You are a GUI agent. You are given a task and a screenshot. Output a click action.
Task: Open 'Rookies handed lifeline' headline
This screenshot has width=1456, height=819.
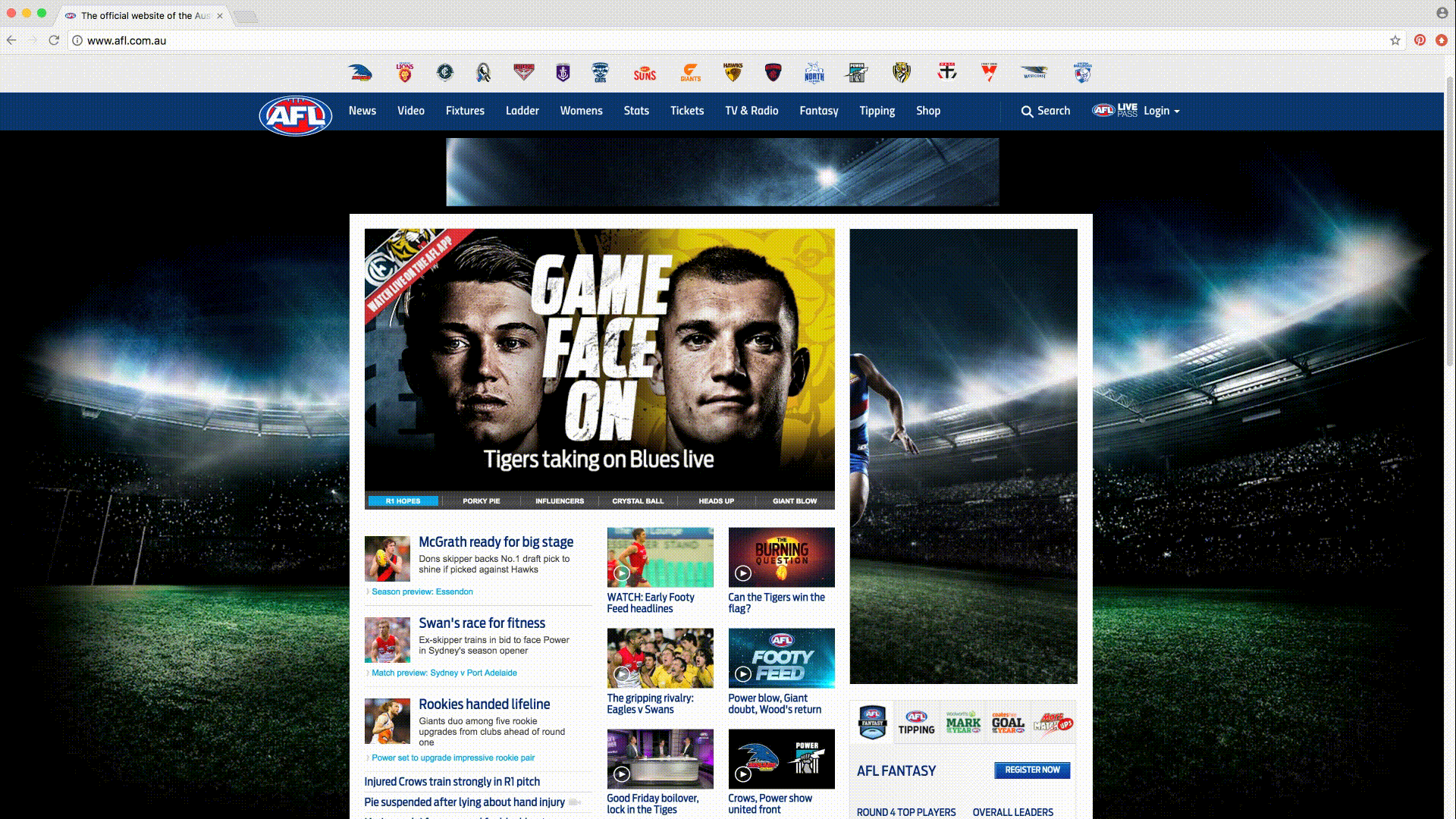tap(485, 704)
